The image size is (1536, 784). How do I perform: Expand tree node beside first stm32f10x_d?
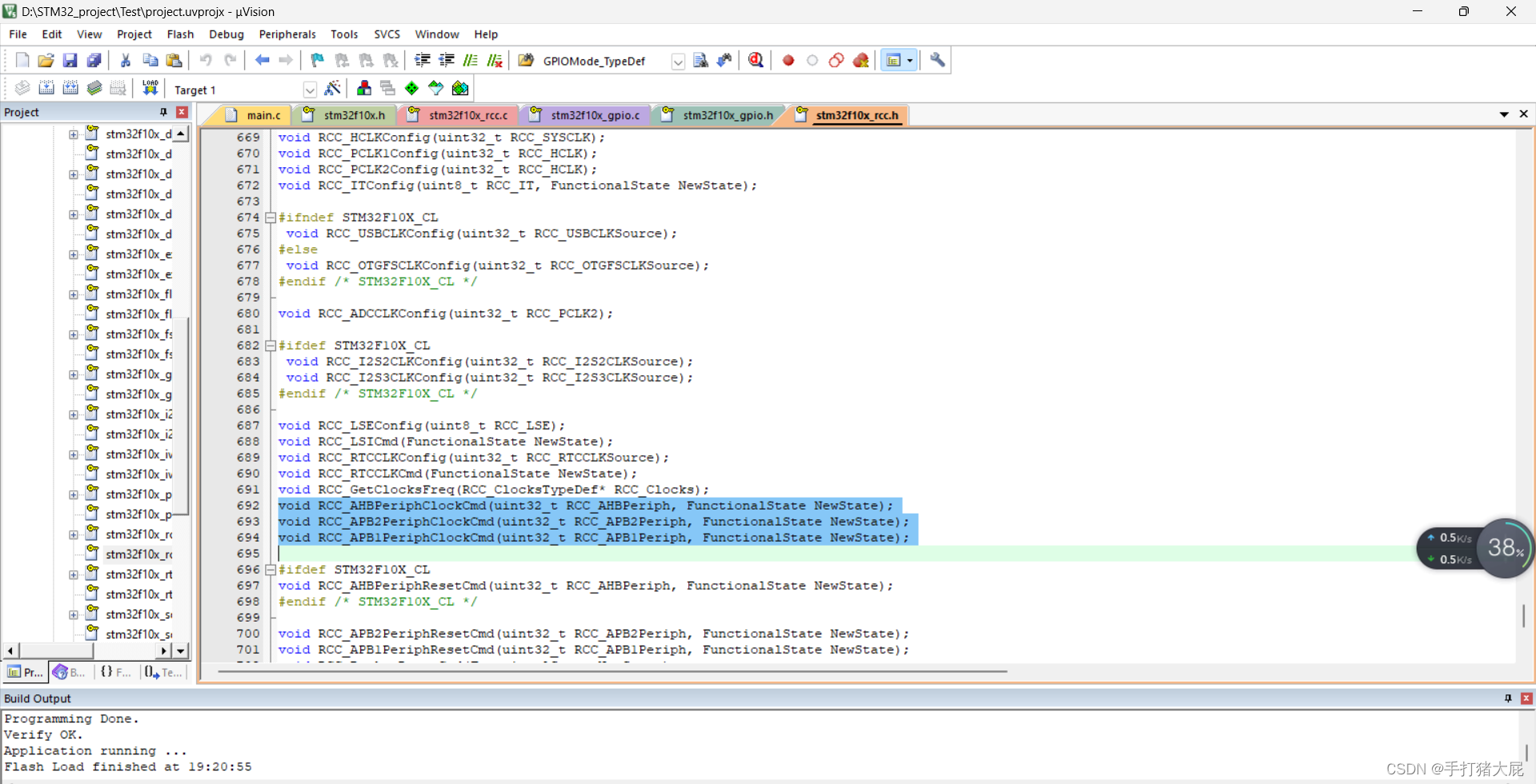(73, 134)
